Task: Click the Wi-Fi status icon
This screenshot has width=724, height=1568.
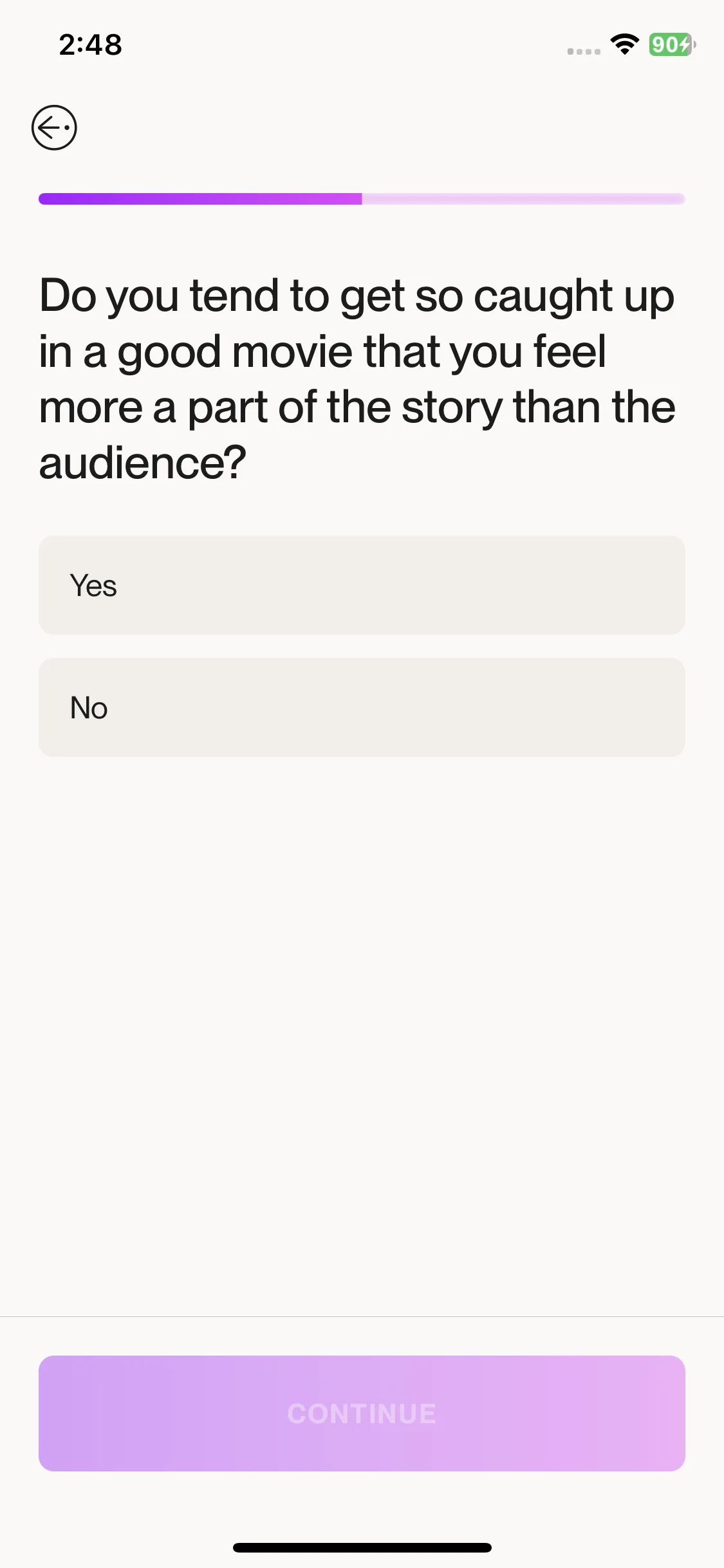Action: coord(624,44)
